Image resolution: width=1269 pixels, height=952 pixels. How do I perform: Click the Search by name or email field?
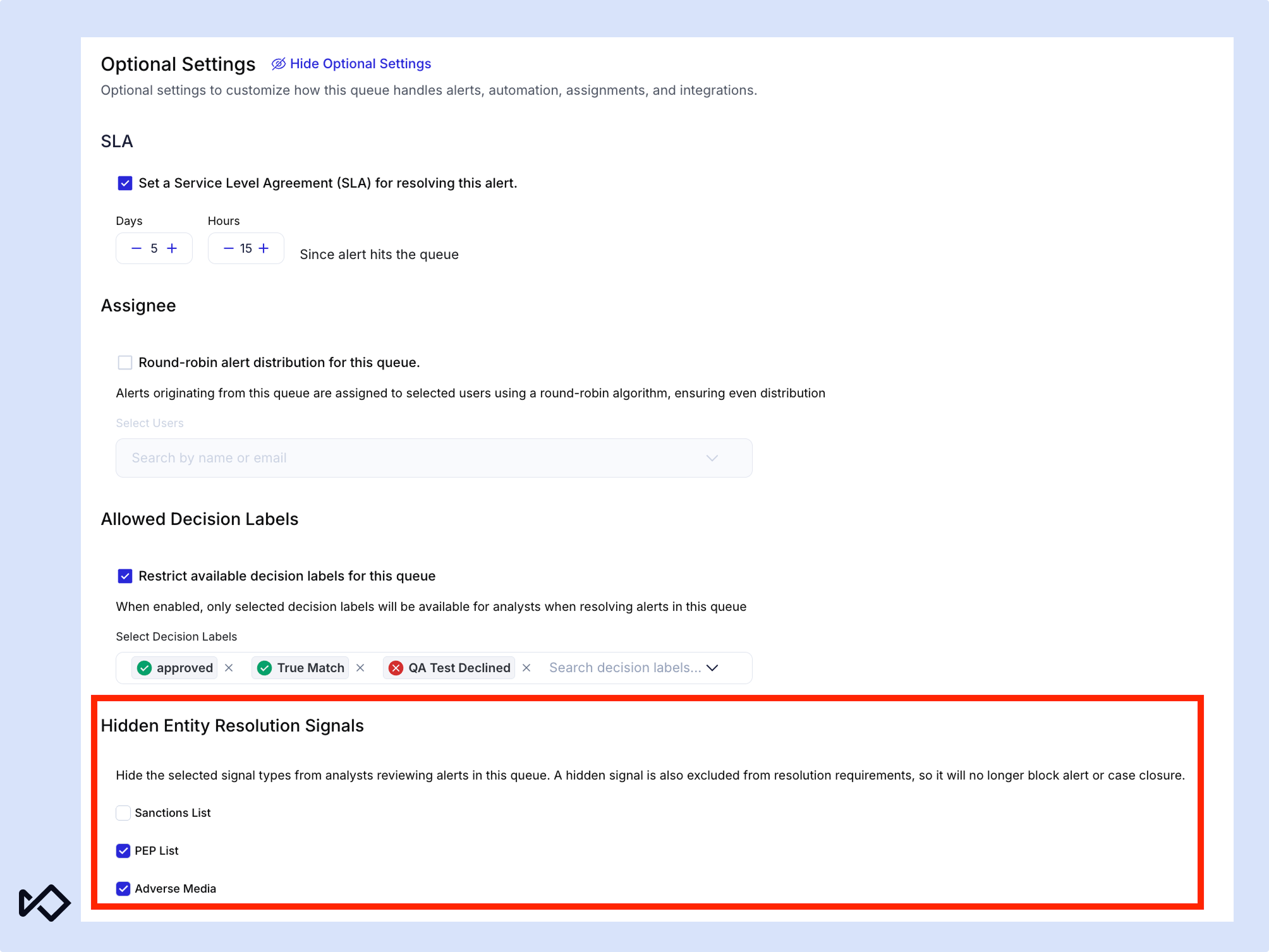434,458
